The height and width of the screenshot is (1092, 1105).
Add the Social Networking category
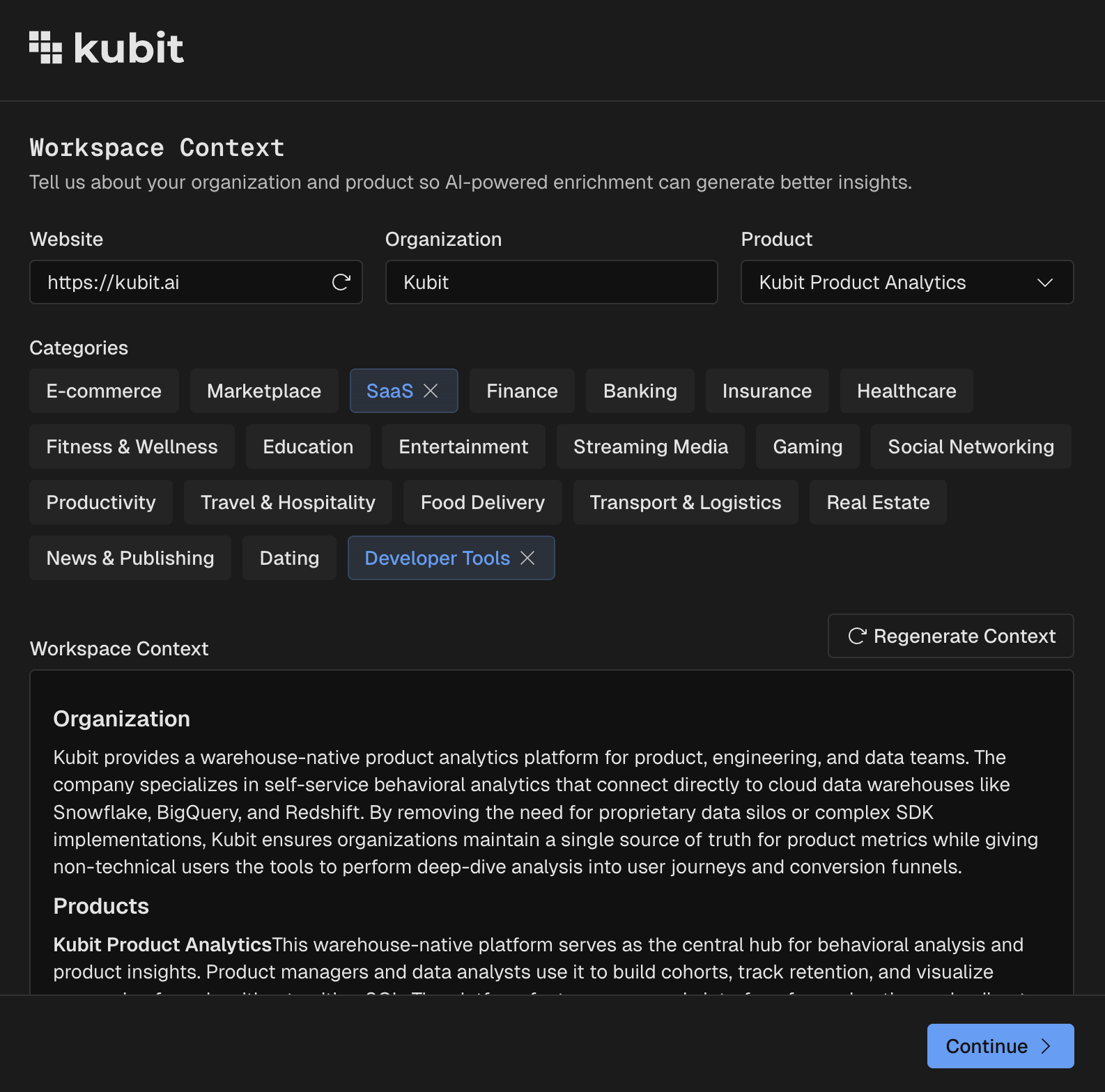point(971,446)
